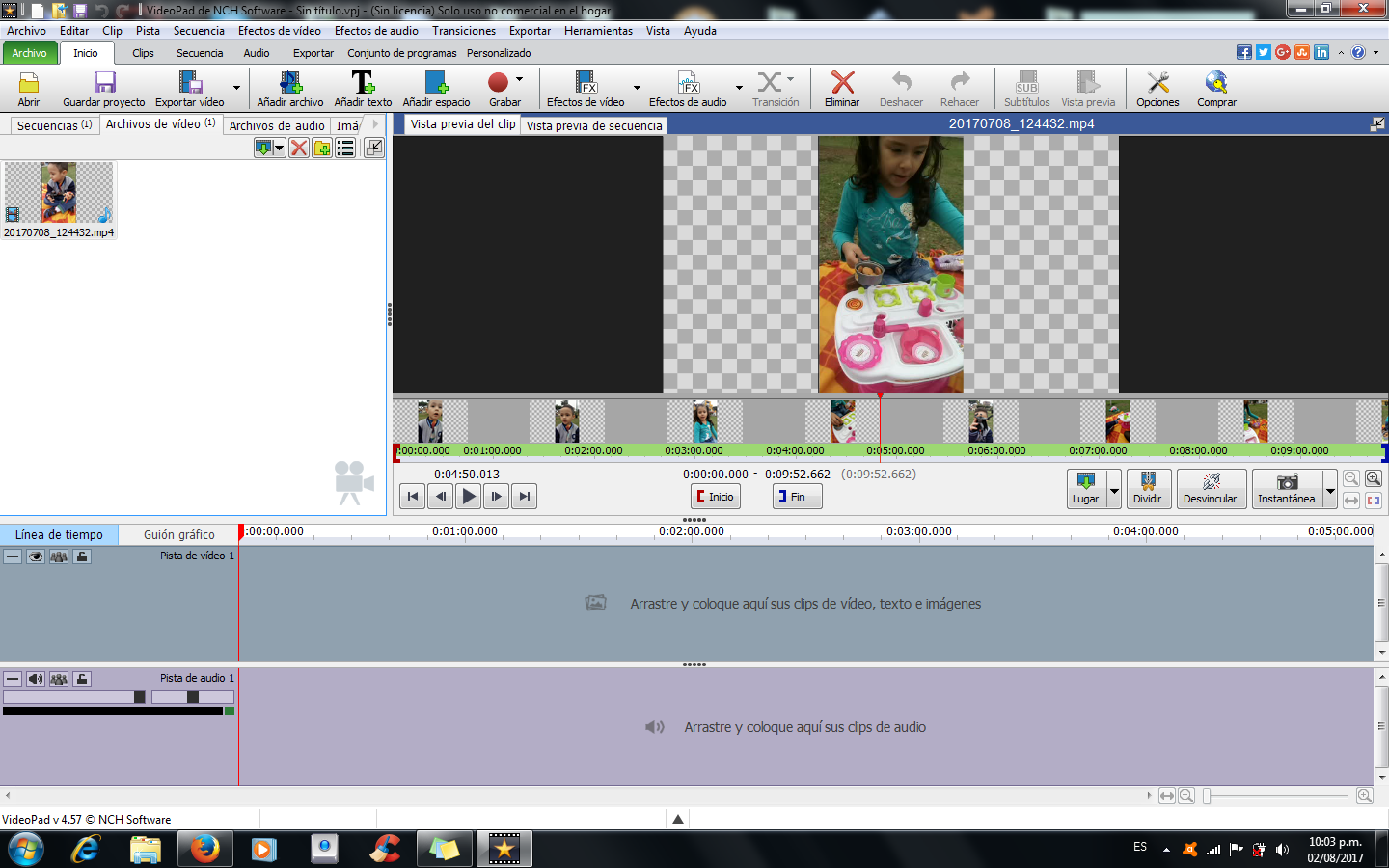This screenshot has height=868, width=1389.
Task: Expand Efectos de audio dropdown arrow
Action: click(x=739, y=88)
